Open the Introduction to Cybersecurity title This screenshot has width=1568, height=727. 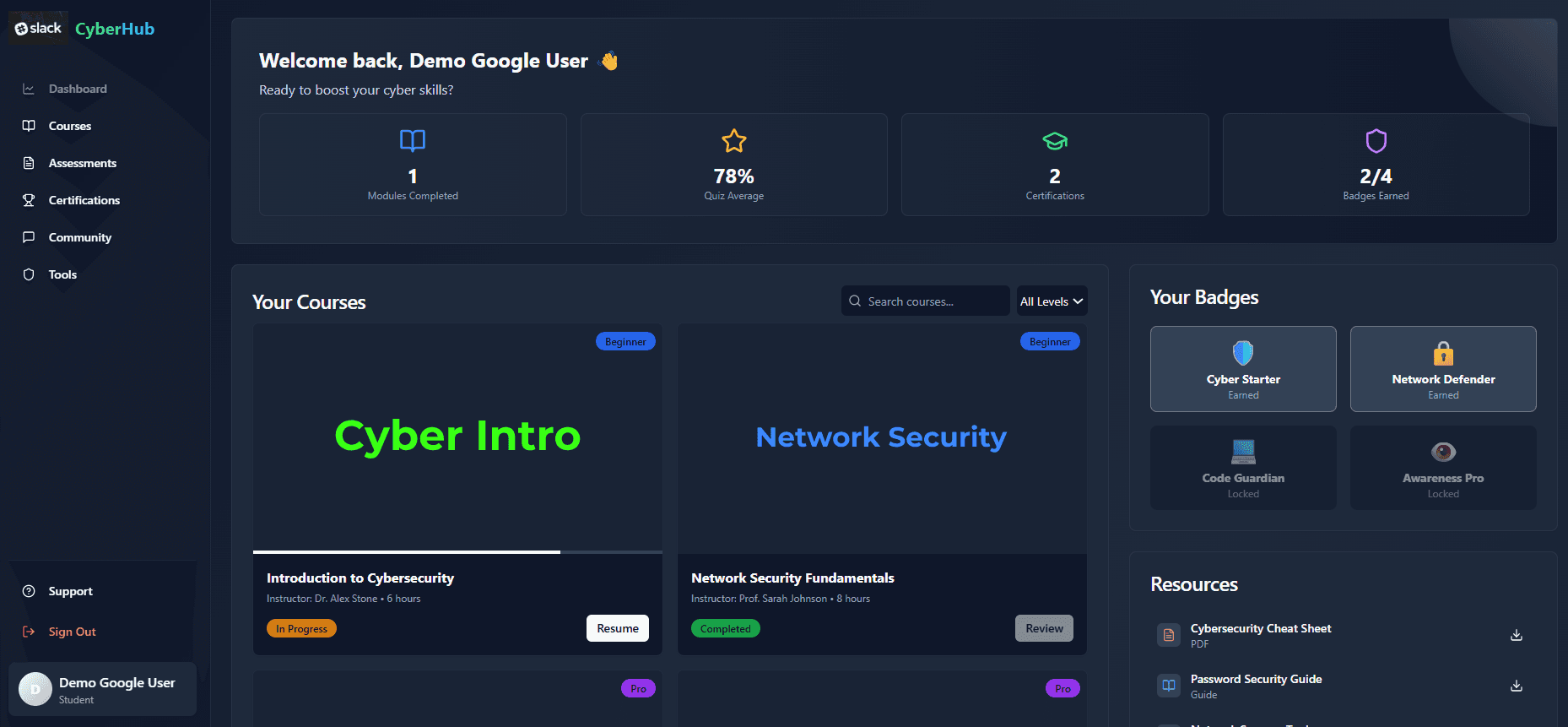click(x=360, y=578)
